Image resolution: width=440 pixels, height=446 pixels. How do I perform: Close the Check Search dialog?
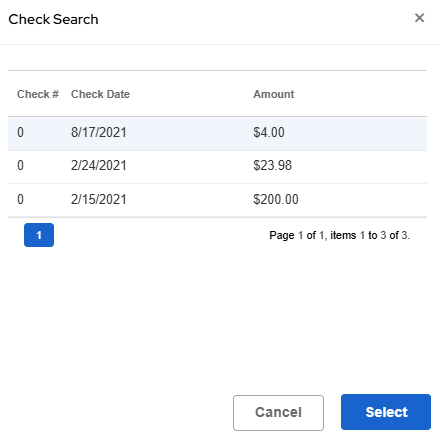[x=419, y=18]
